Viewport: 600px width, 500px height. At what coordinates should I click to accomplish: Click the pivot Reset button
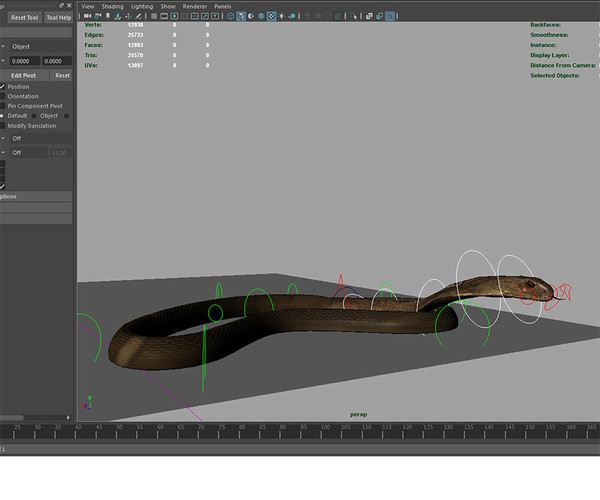point(62,75)
